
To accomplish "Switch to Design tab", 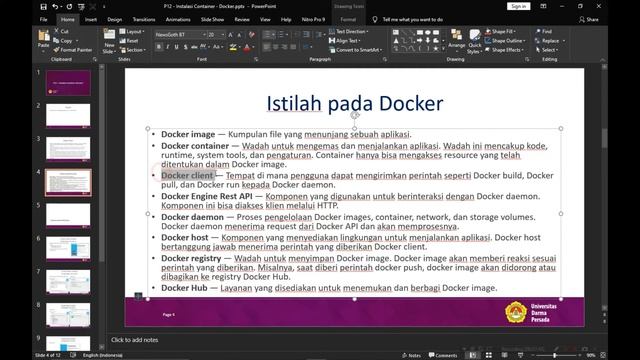I will point(114,19).
